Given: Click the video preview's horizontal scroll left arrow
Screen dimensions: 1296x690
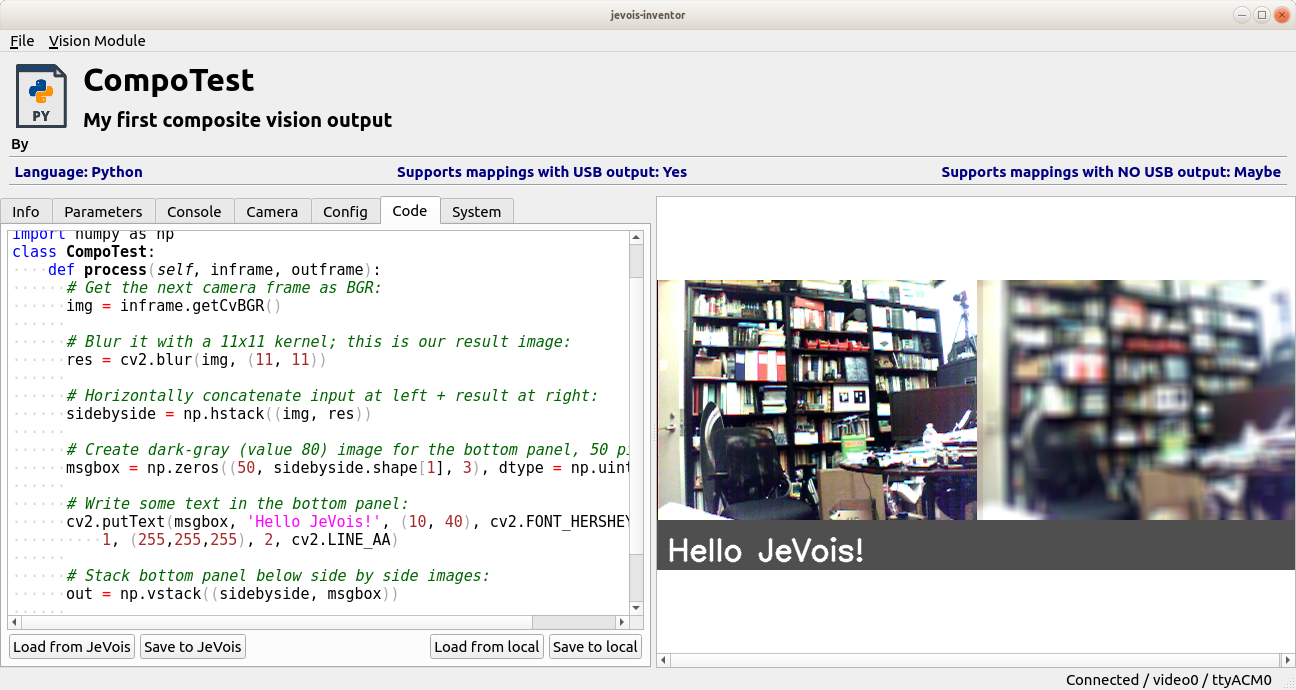Looking at the screenshot, I should [664, 660].
